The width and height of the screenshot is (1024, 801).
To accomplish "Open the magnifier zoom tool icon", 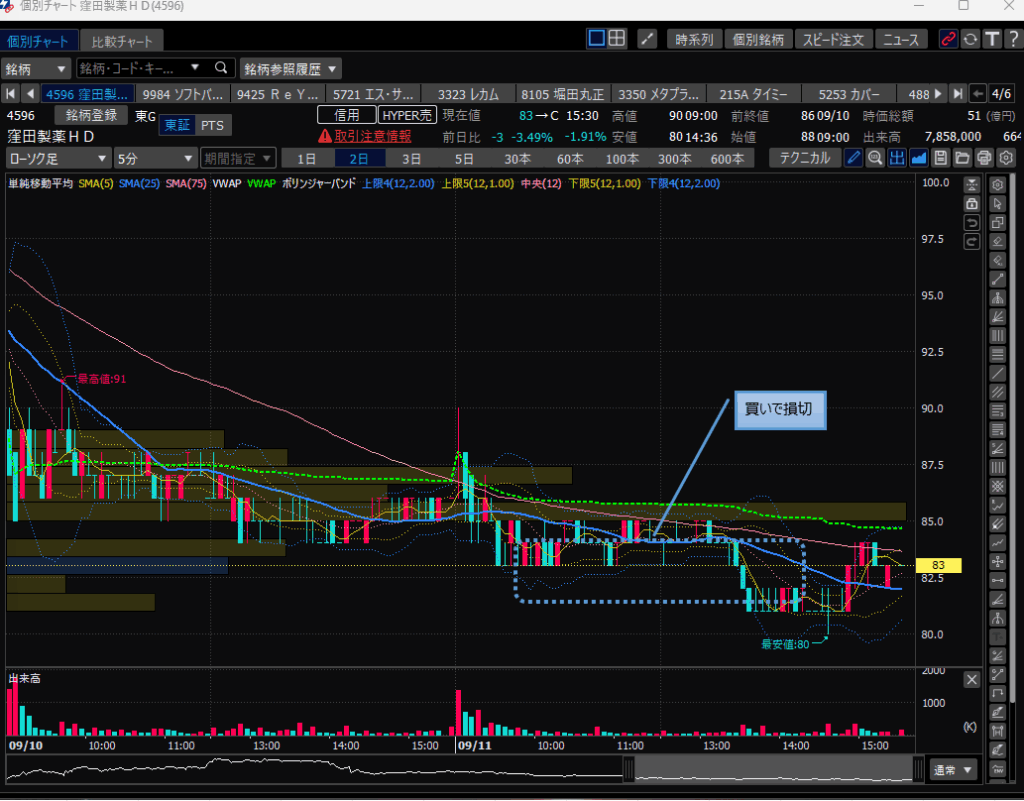I will pos(875,158).
